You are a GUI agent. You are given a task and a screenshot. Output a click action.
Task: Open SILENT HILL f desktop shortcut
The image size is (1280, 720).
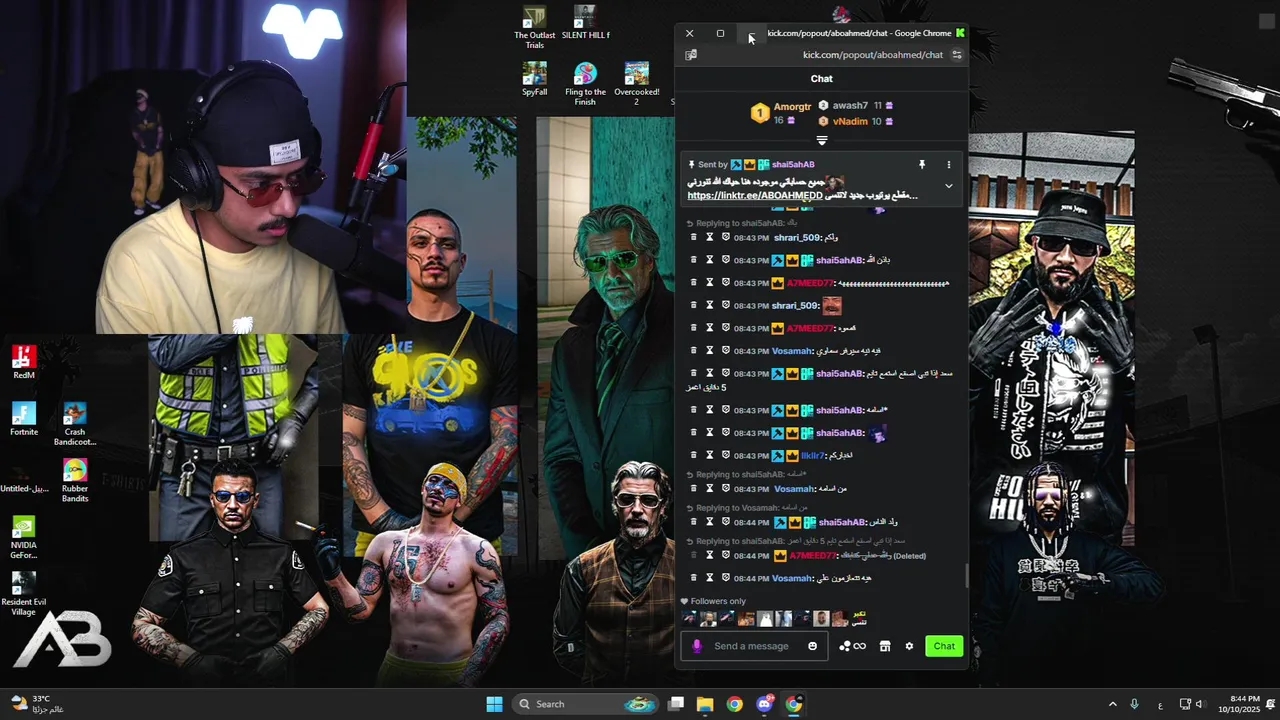(585, 23)
